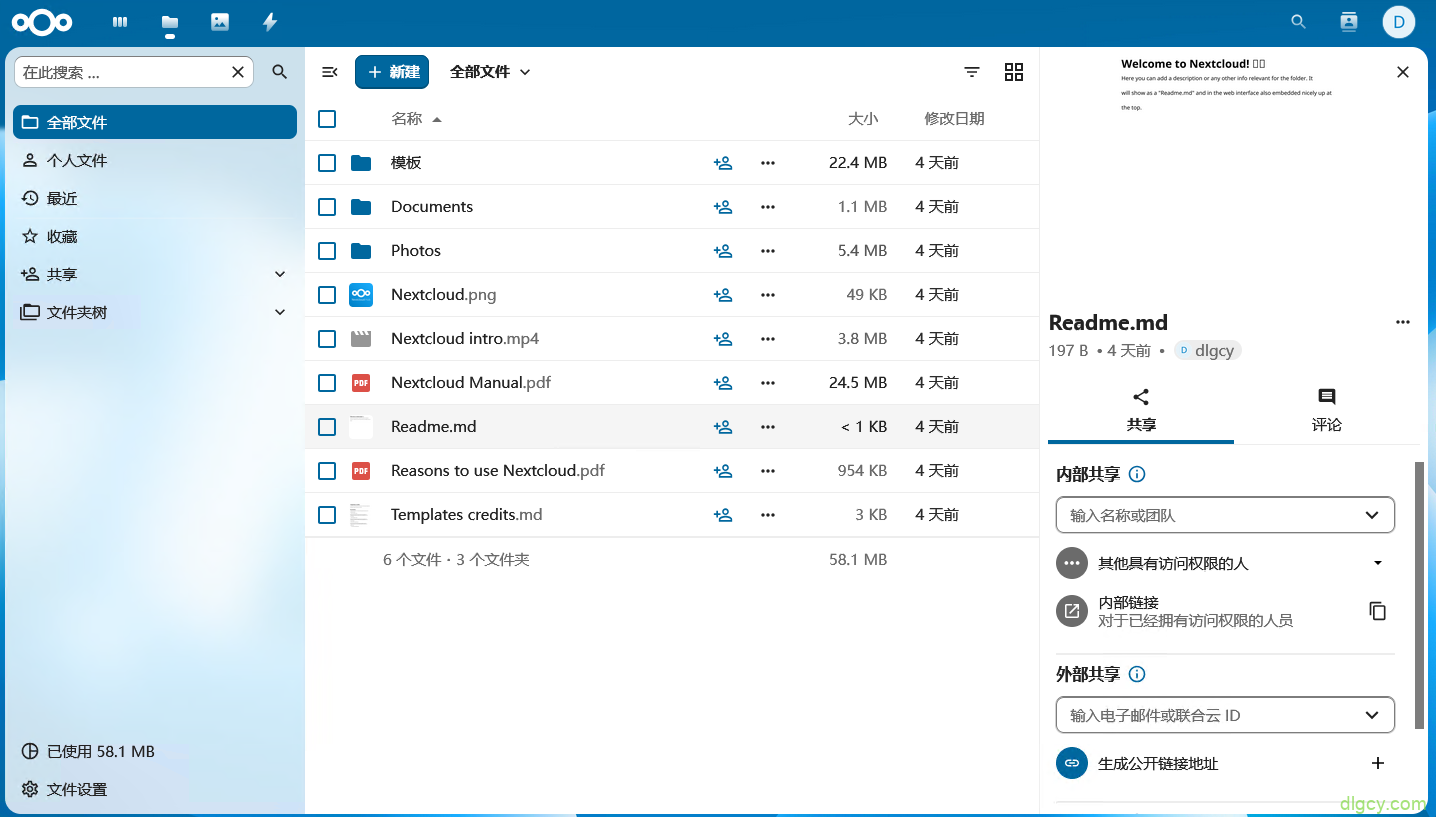1436x817 pixels.
Task: Sort by 名称 column header
Action: click(x=416, y=119)
